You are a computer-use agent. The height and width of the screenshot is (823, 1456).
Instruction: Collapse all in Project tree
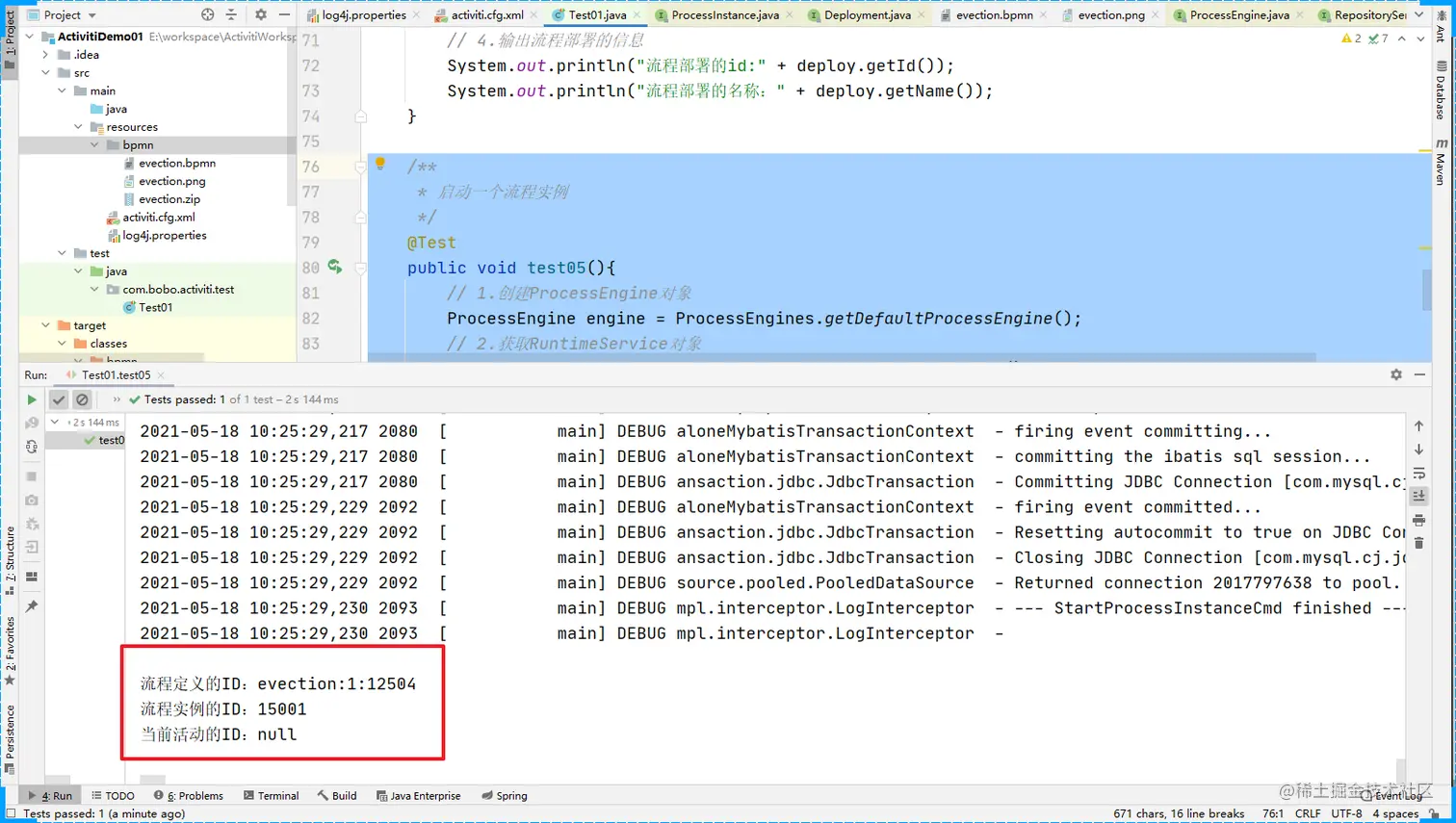(x=231, y=14)
